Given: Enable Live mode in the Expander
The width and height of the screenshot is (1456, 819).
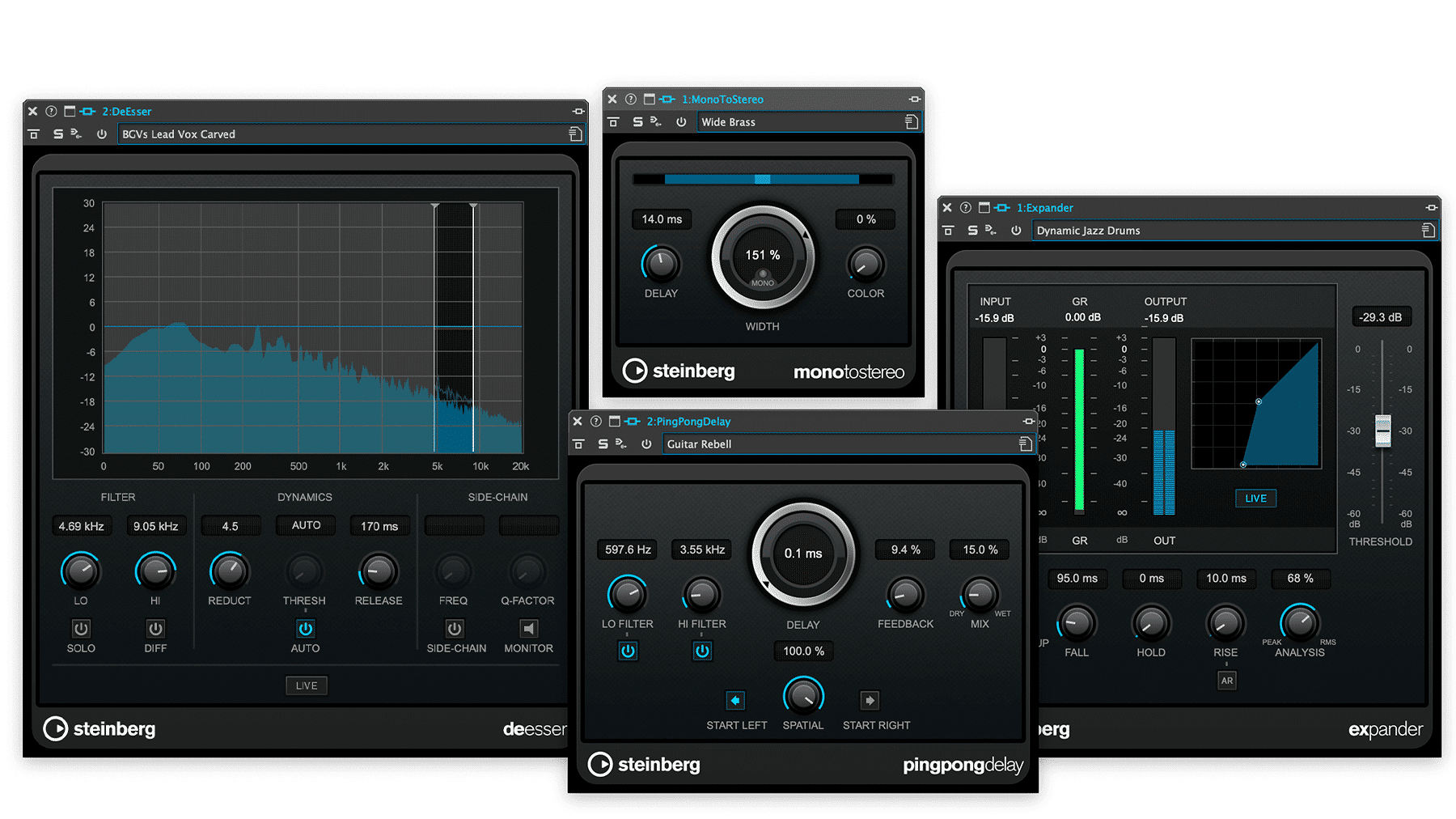Looking at the screenshot, I should (1255, 498).
